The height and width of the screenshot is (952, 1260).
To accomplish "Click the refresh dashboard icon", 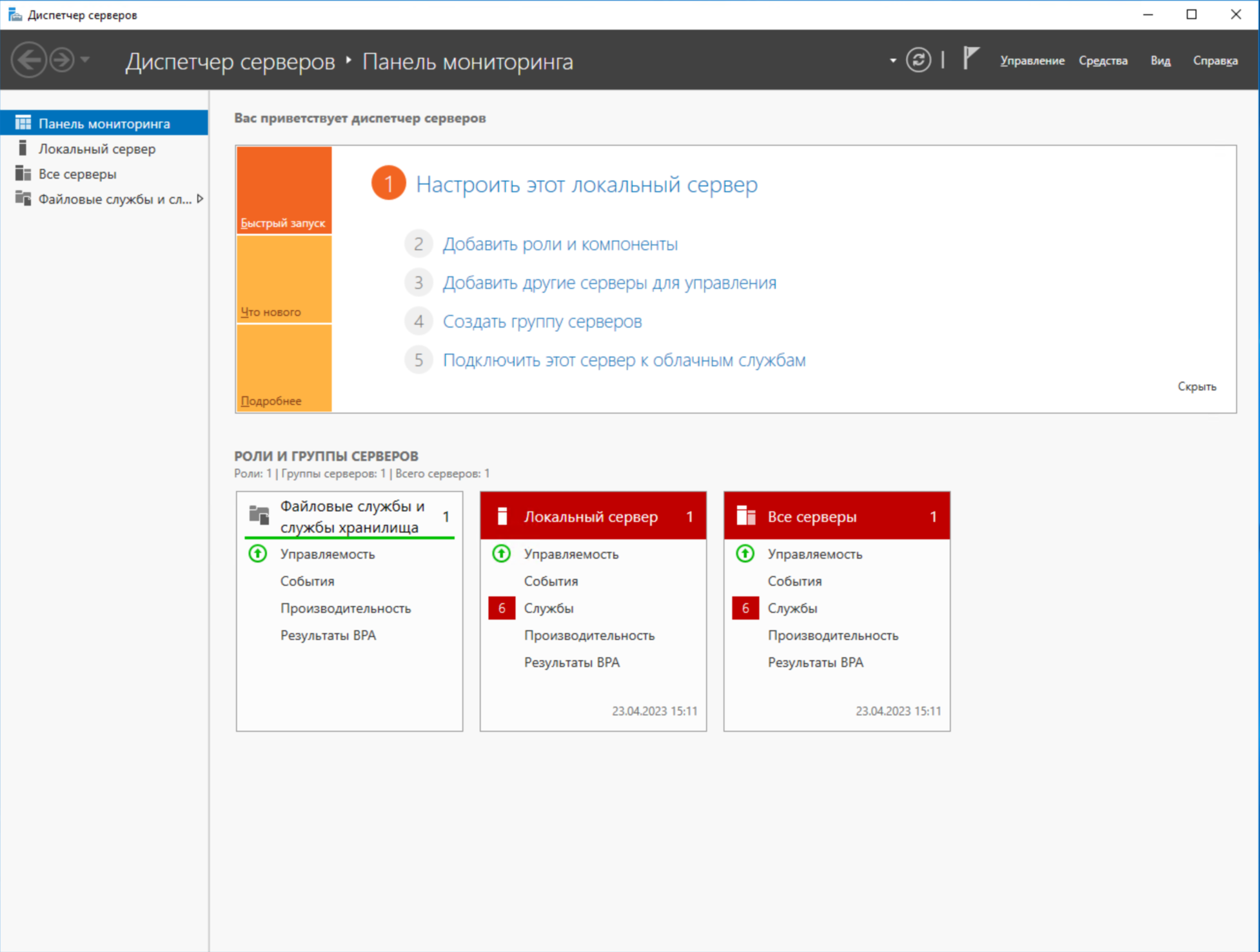I will [918, 60].
